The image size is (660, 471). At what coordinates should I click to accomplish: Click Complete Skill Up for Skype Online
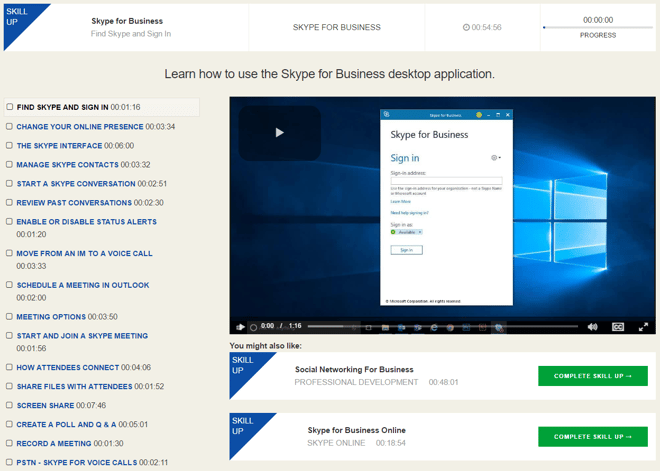pos(593,436)
